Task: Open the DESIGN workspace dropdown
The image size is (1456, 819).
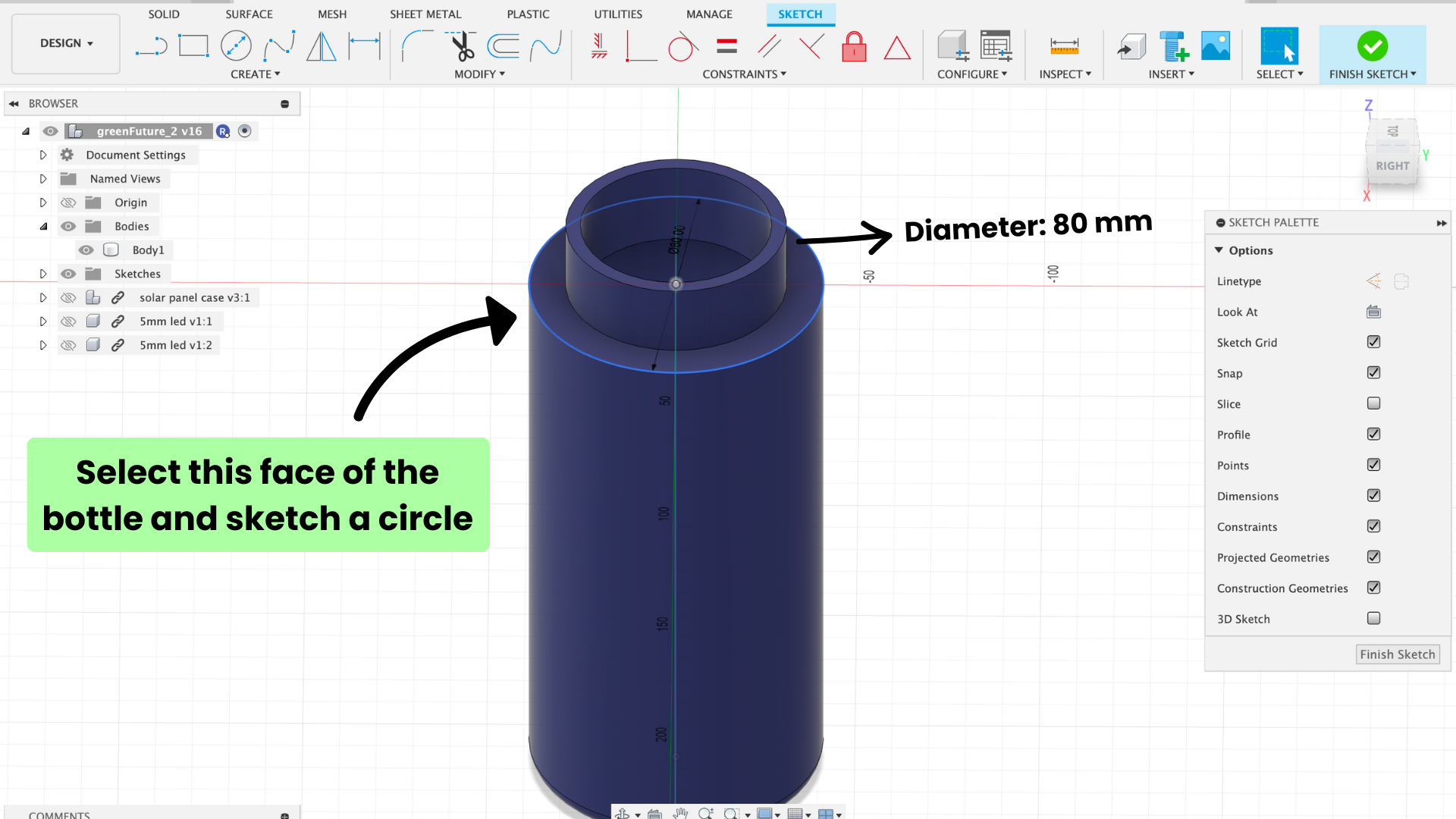Action: coord(66,43)
